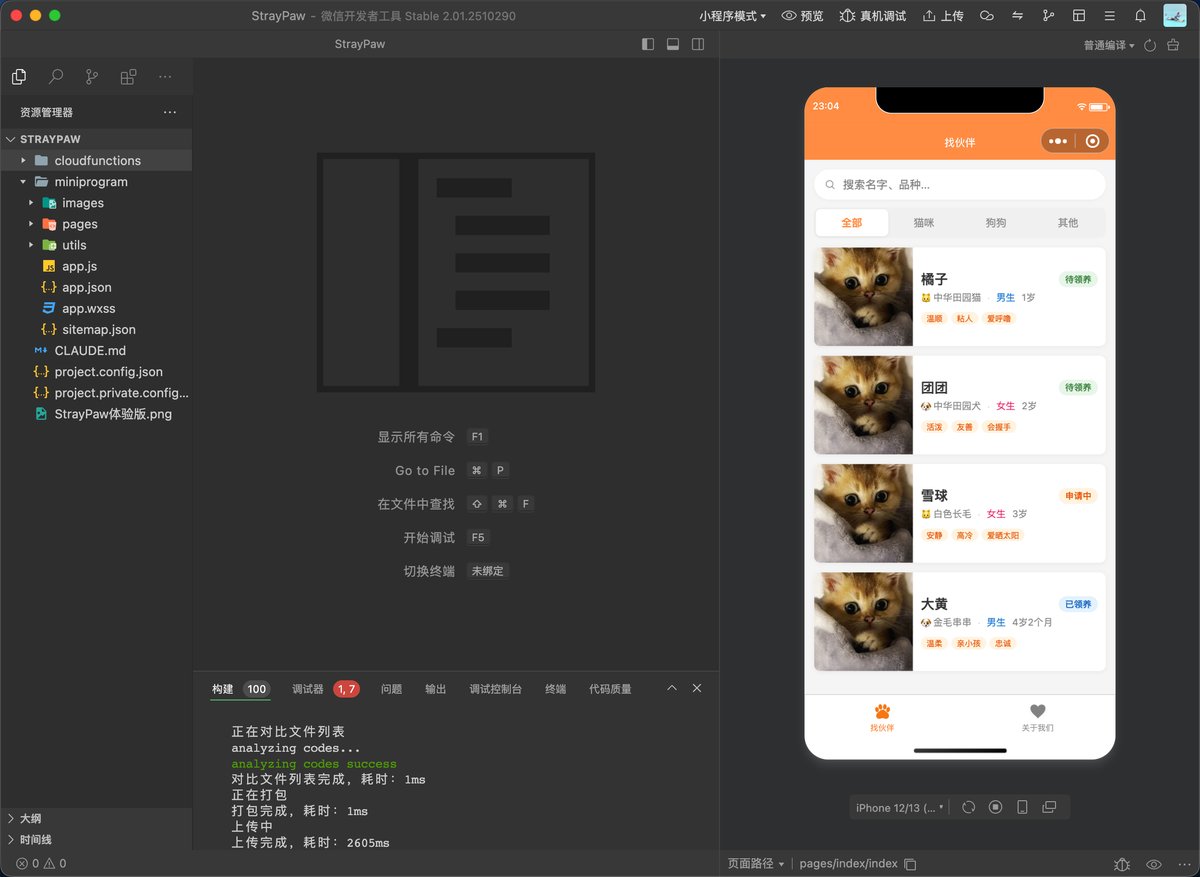This screenshot has height=877, width=1200.
Task: Switch to the 调试控制台 tab
Action: coord(496,689)
